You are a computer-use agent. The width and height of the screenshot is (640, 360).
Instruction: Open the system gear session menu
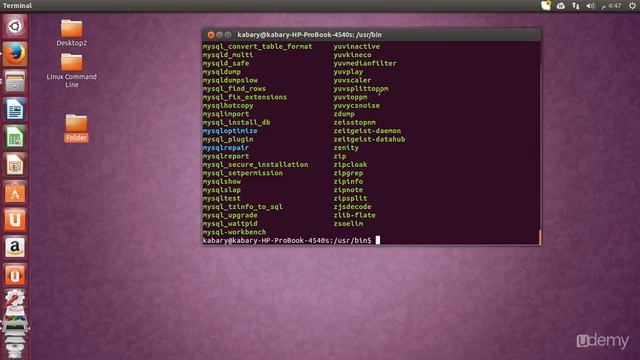[632, 6]
